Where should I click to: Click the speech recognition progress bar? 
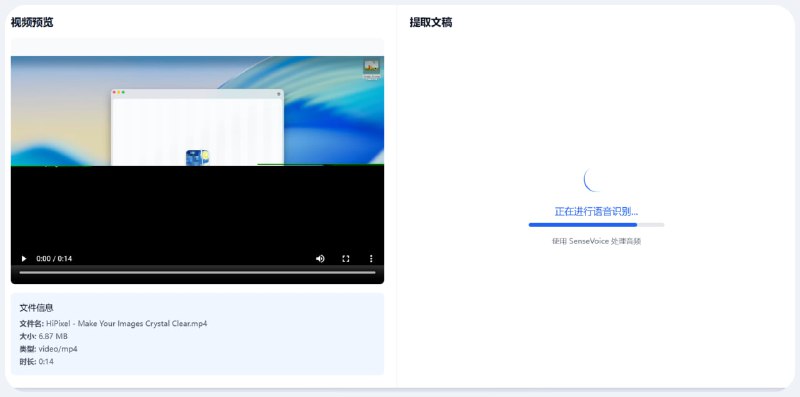[x=596, y=225]
